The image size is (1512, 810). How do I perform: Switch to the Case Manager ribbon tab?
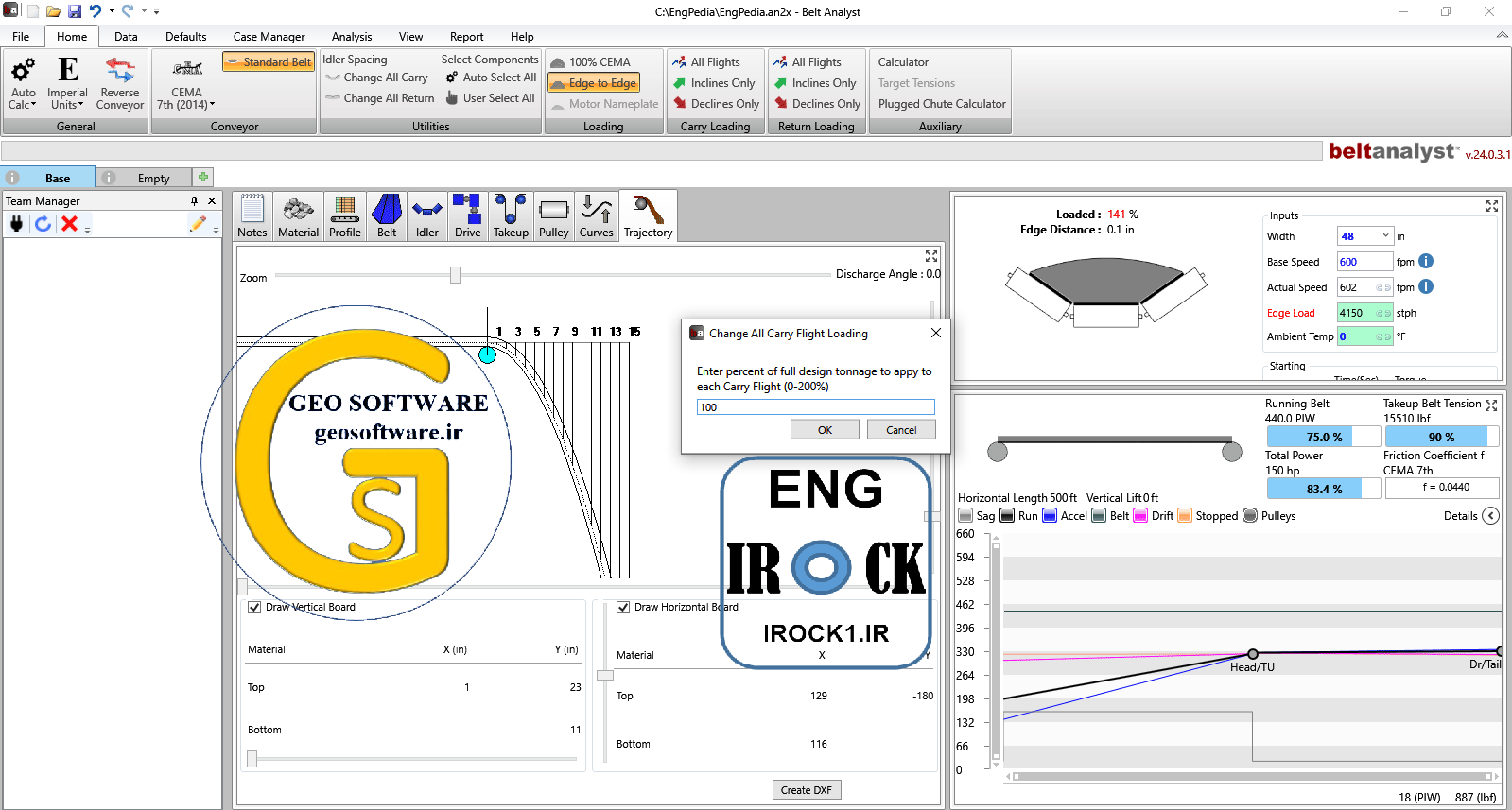point(269,37)
